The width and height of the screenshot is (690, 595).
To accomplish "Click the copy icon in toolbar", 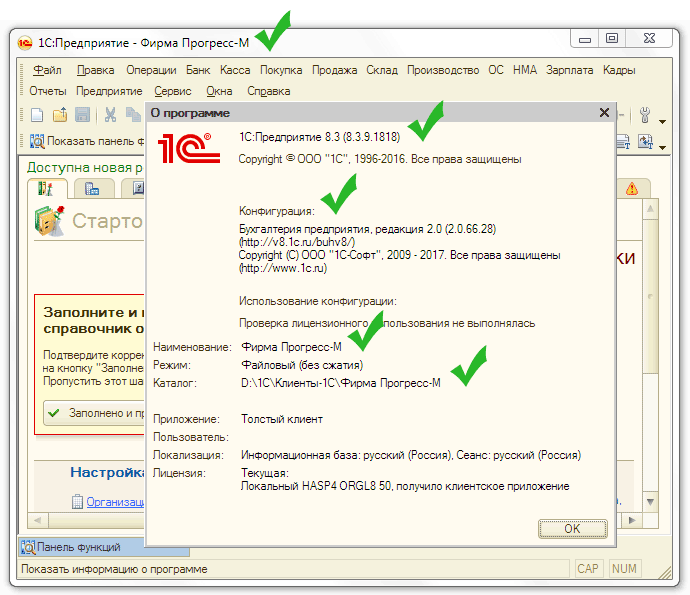I will 133,115.
